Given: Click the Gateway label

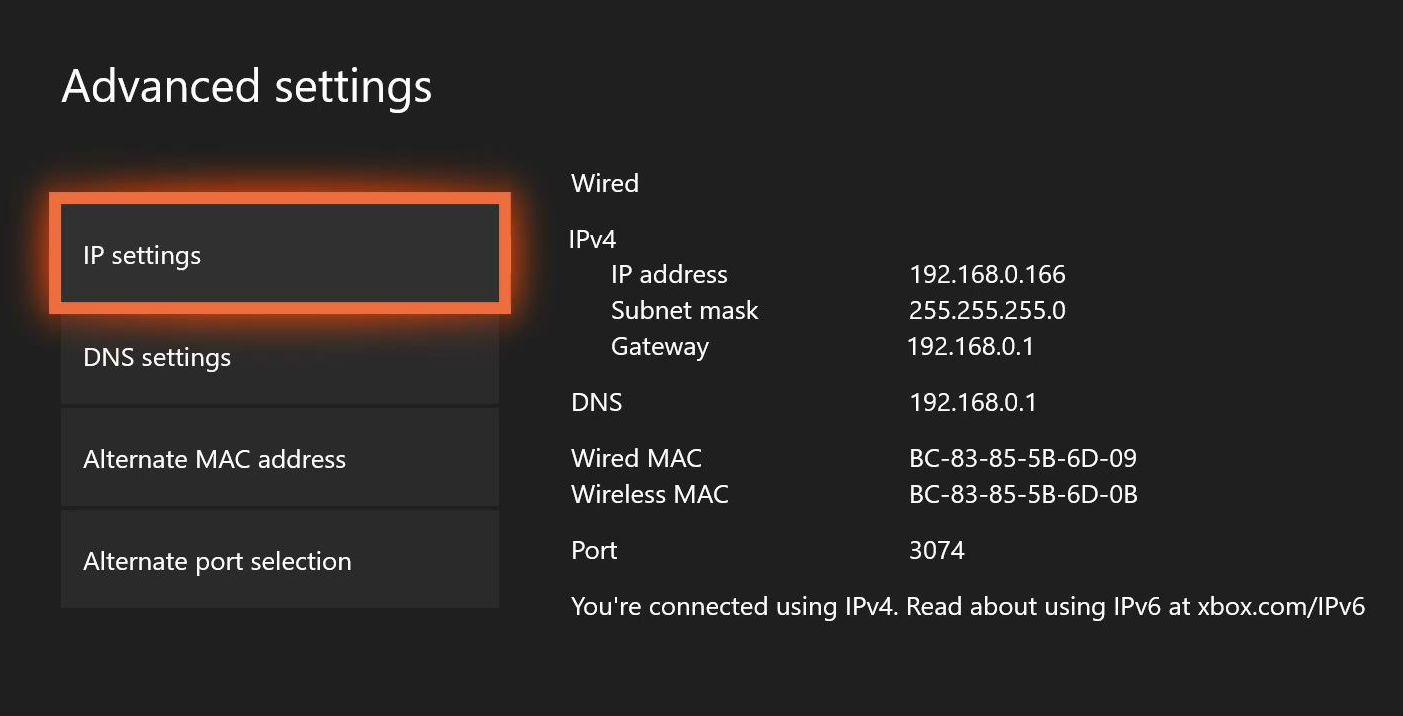Looking at the screenshot, I should point(659,347).
